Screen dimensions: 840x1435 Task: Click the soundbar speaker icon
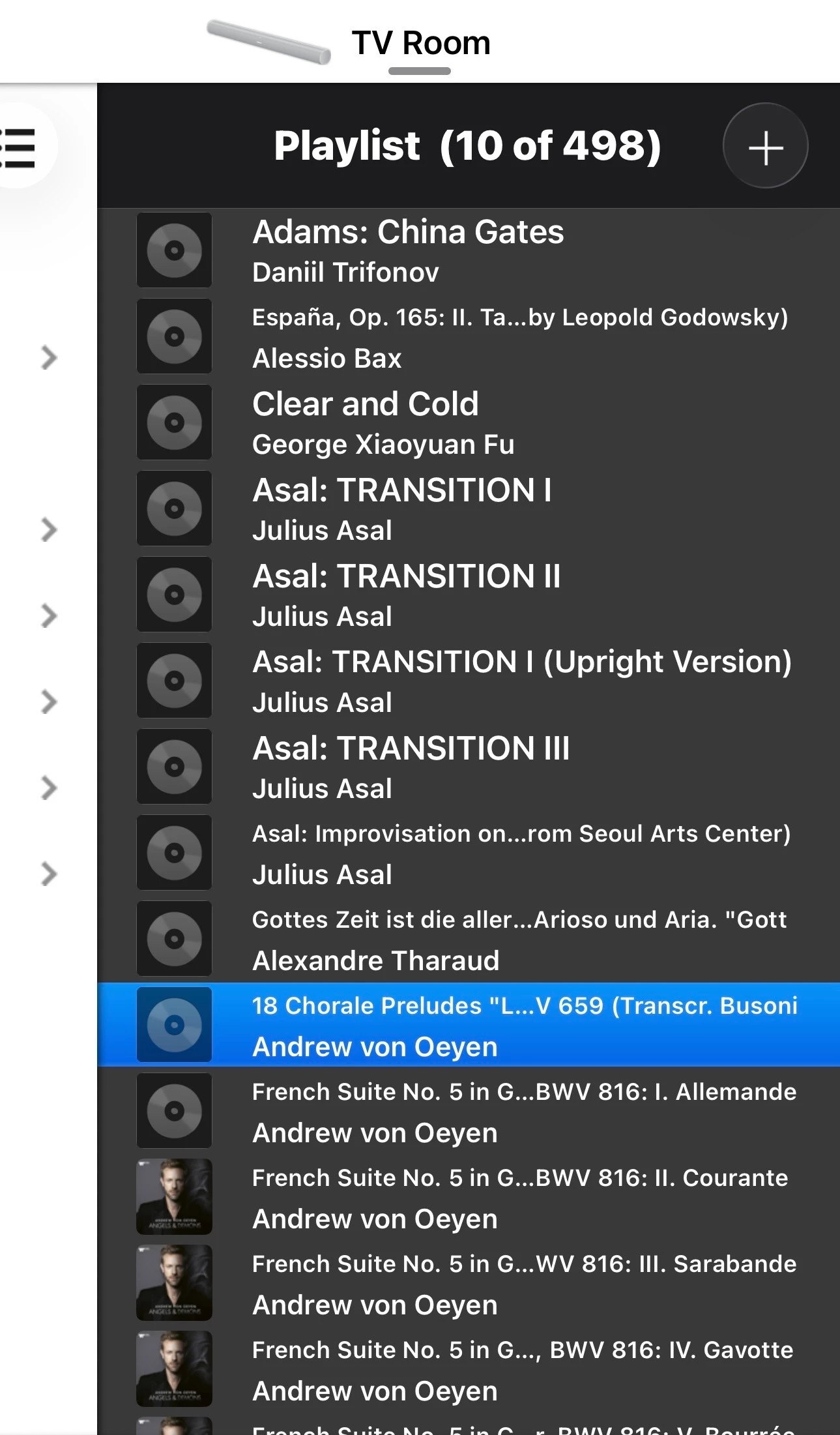[x=268, y=42]
